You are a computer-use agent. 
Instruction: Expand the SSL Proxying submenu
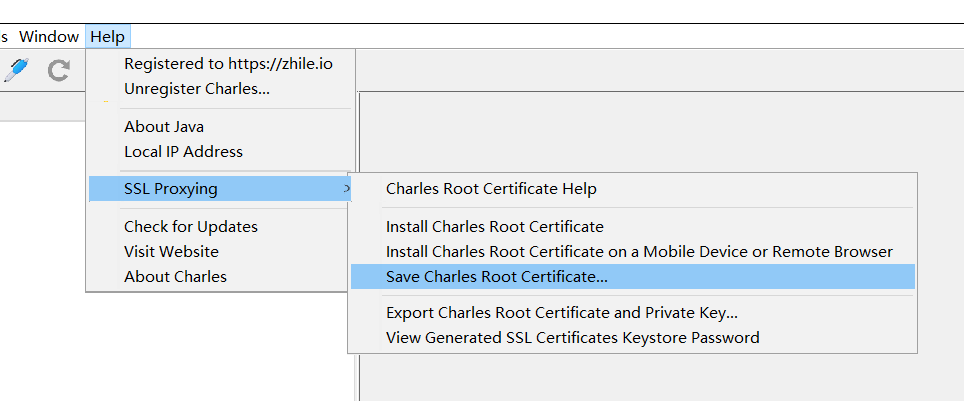click(x=220, y=189)
